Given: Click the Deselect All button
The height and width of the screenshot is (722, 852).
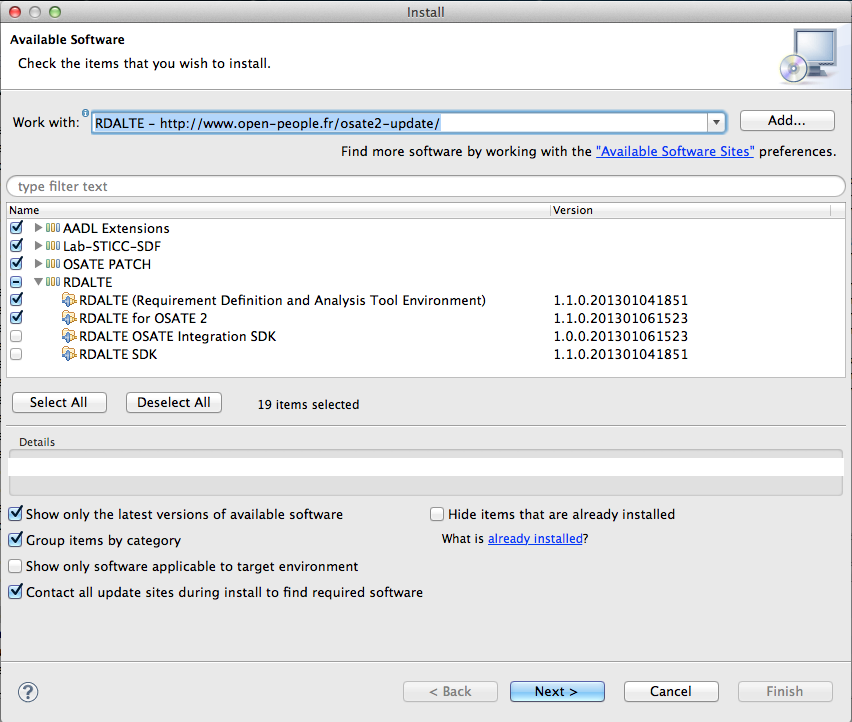Looking at the screenshot, I should pos(173,403).
